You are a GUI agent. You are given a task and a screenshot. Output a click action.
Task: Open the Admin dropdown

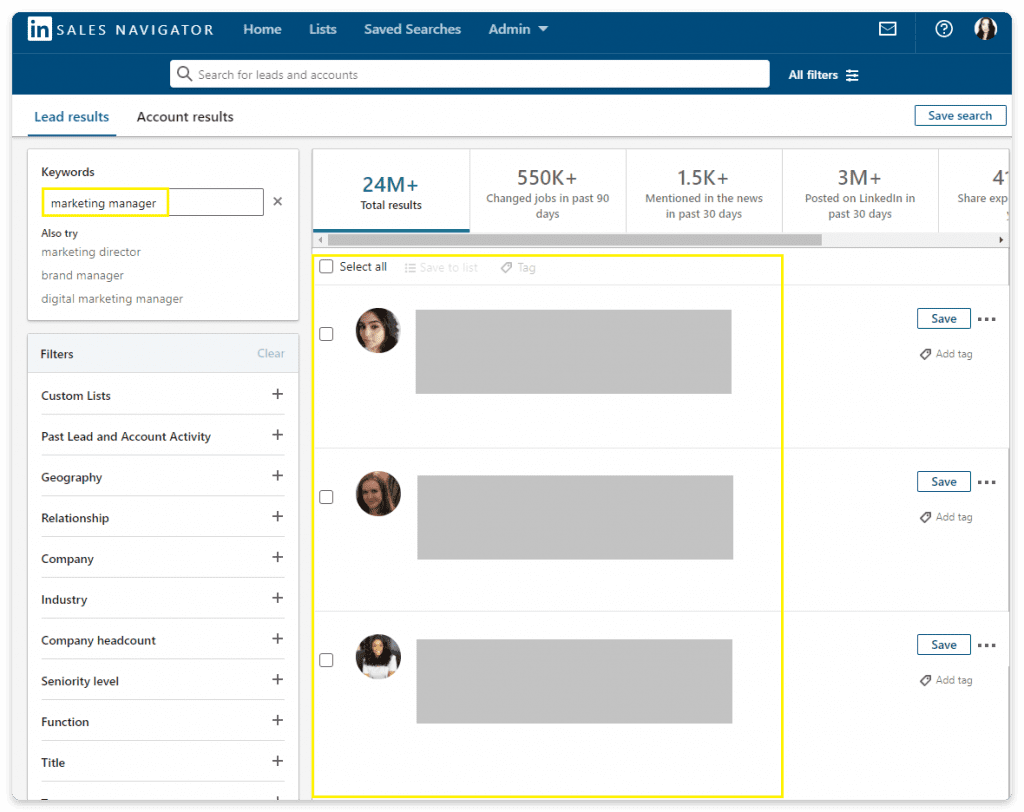(518, 29)
